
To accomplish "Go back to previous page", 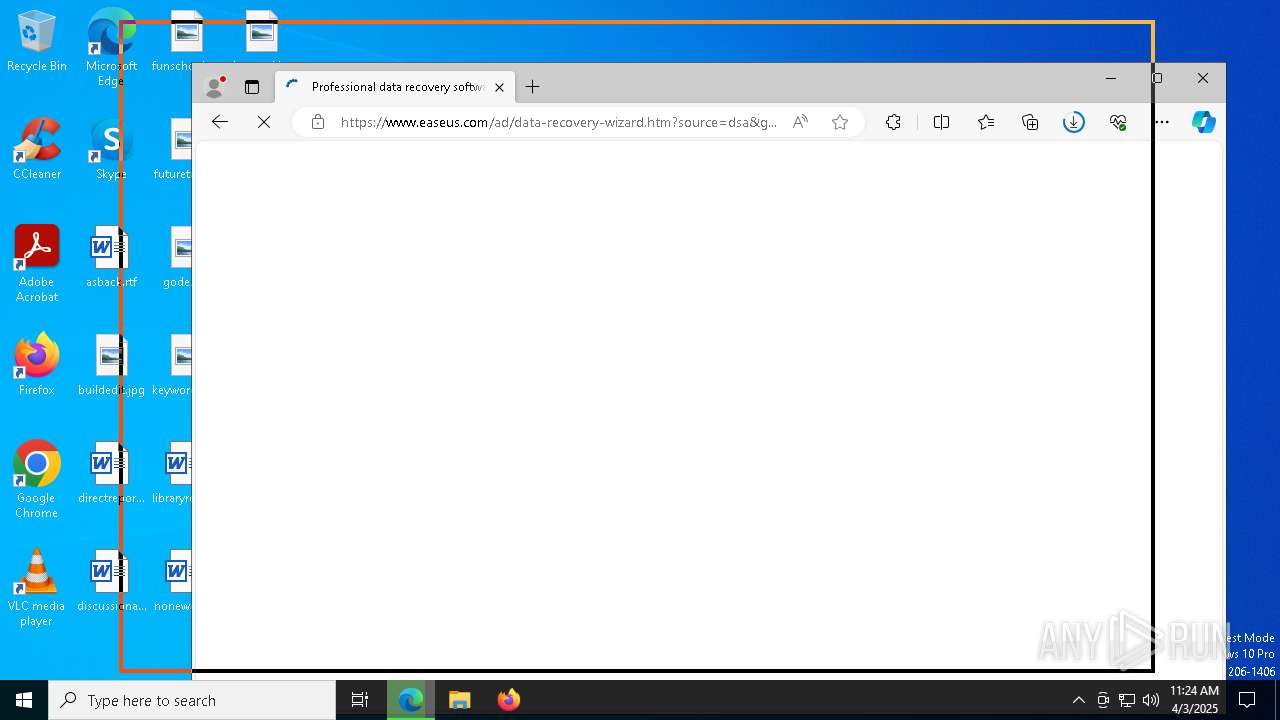I will click(x=220, y=122).
